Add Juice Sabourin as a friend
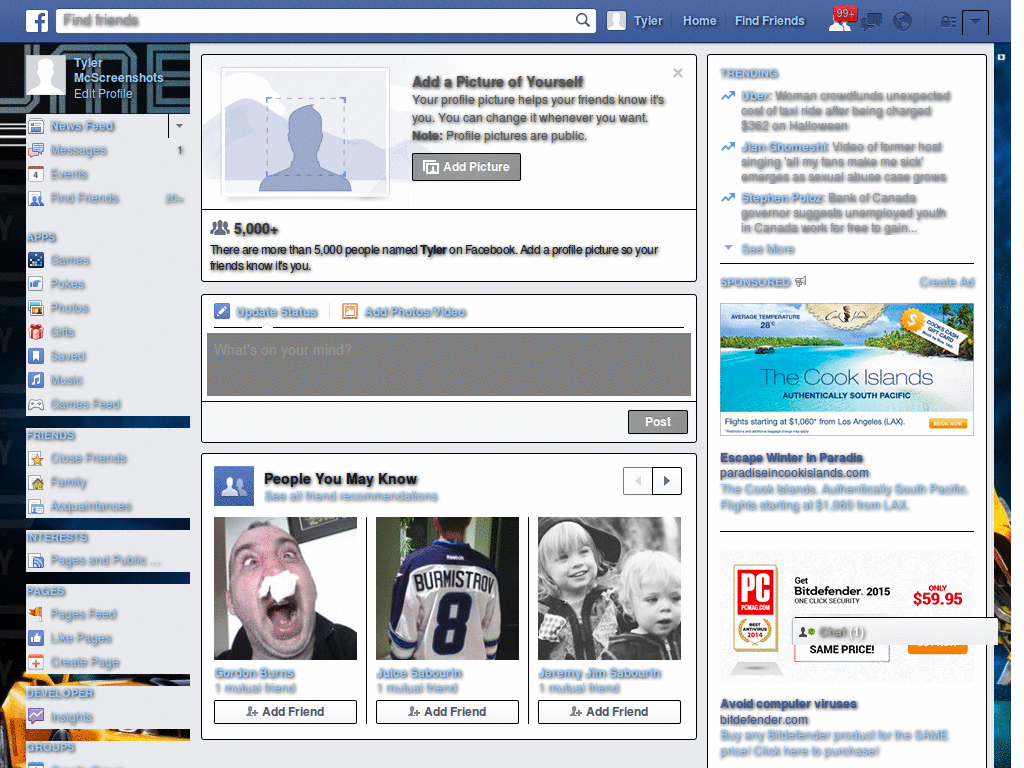Viewport: 1024px width, 768px height. click(x=447, y=712)
